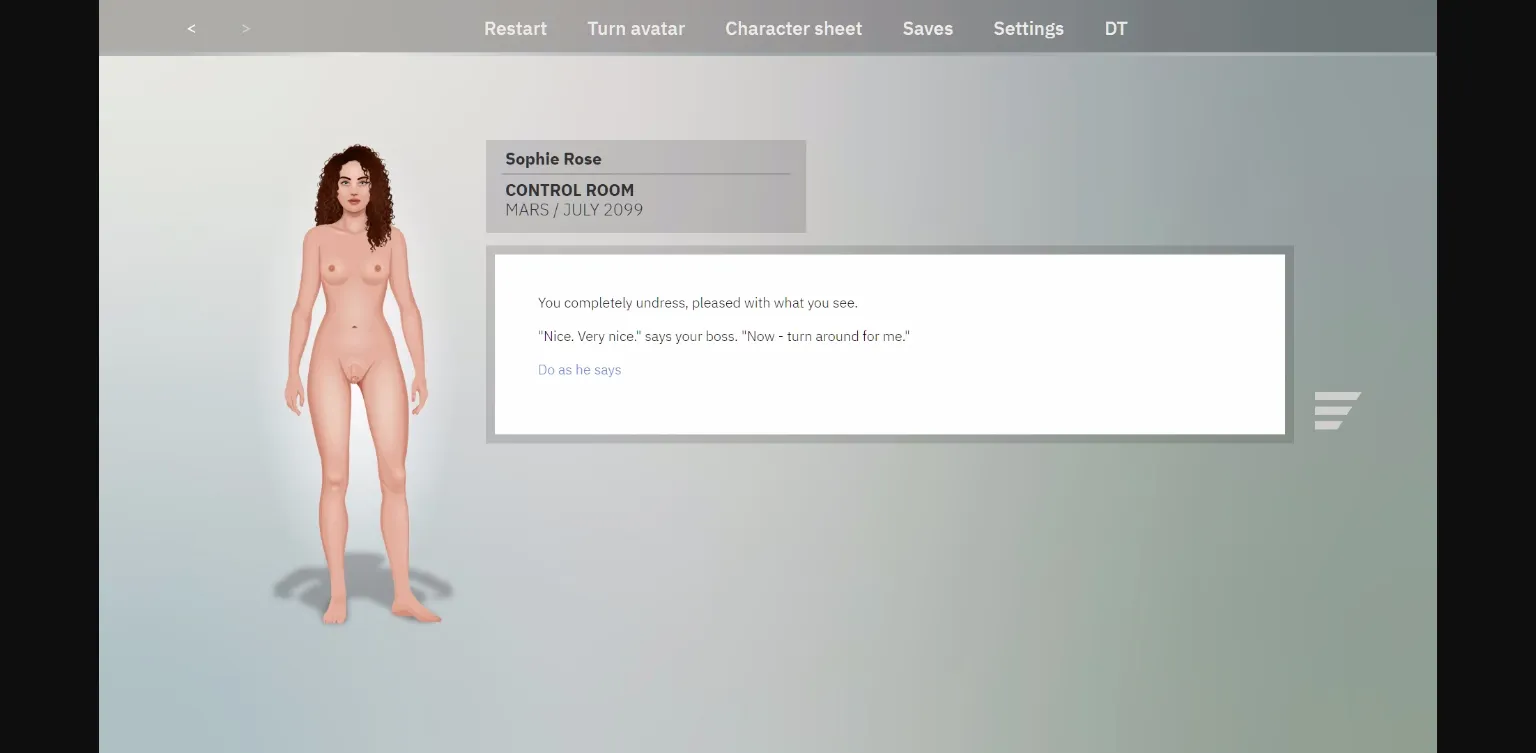Click the DT menu item
1536x753 pixels.
coord(1115,29)
